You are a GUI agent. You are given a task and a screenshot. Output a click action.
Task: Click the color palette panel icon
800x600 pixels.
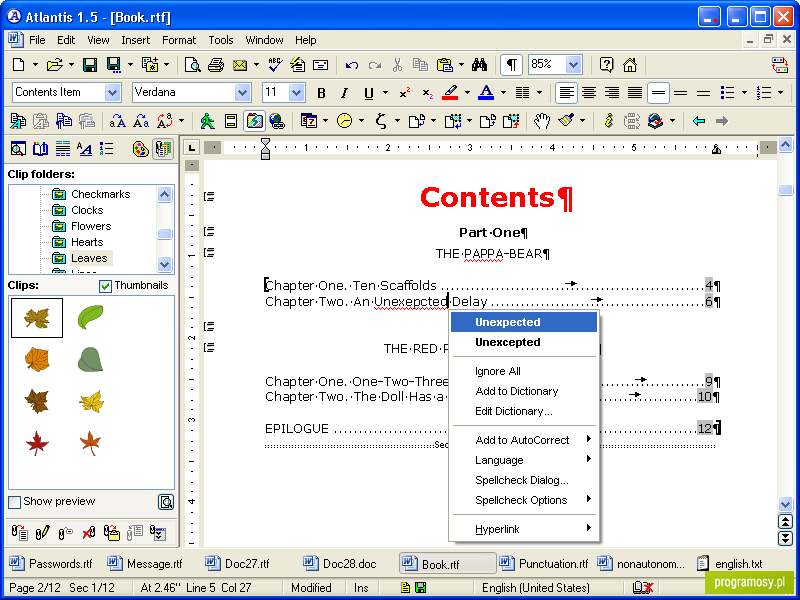point(140,149)
